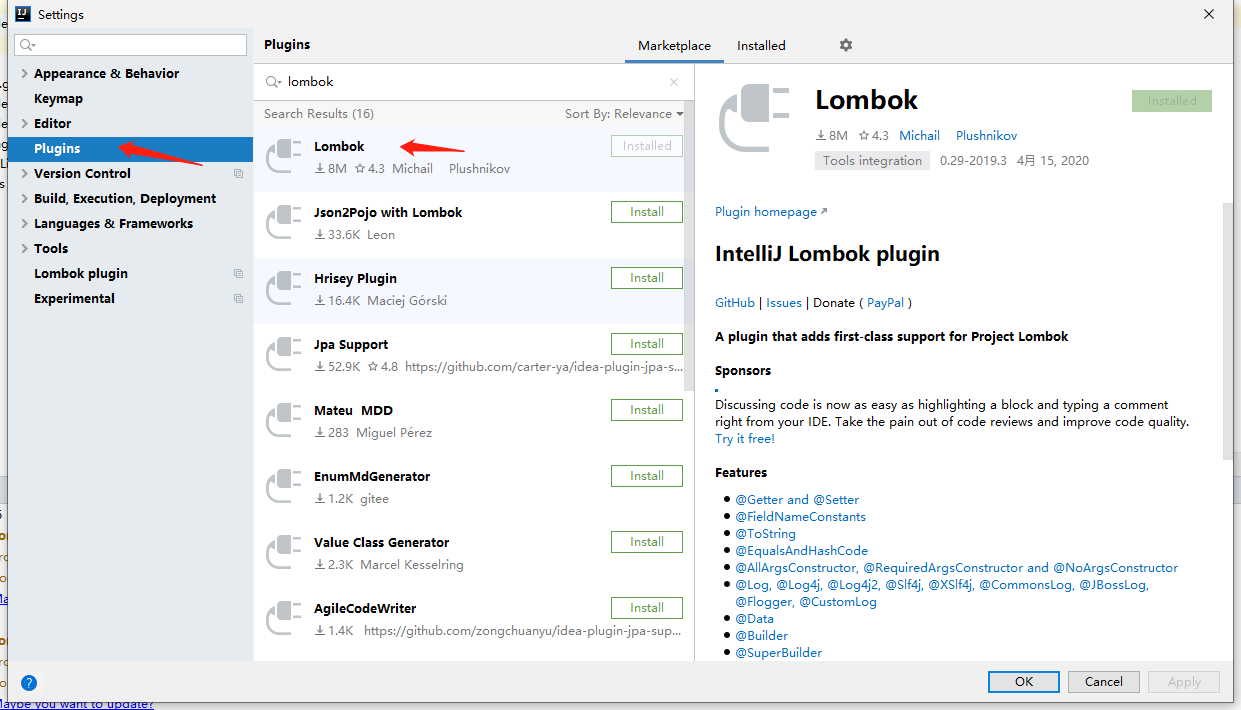Follow the Try it free! link
The width and height of the screenshot is (1241, 710).
tap(744, 439)
